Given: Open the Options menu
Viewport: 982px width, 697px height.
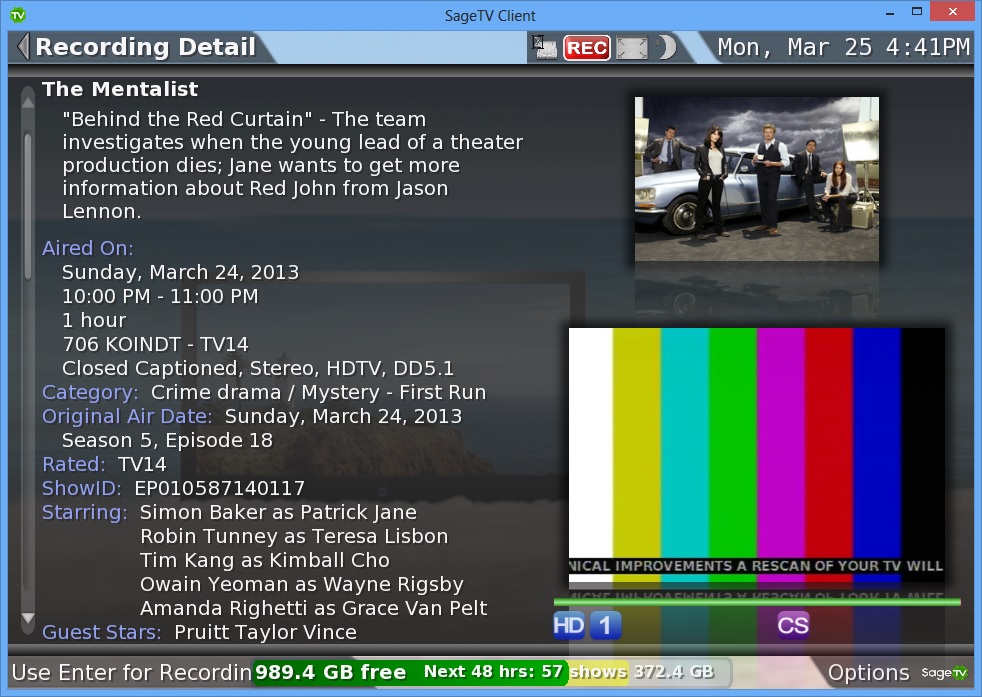Looking at the screenshot, I should (868, 673).
